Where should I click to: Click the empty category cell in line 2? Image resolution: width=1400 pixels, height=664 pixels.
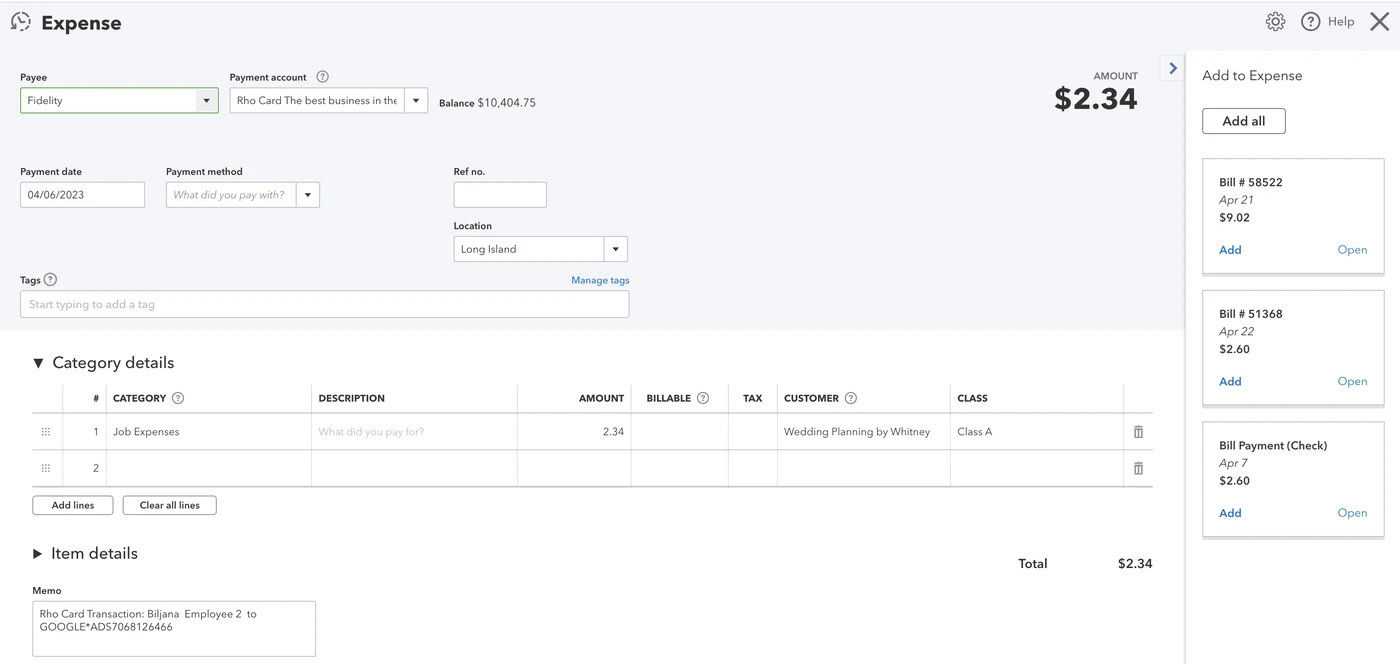coord(209,468)
